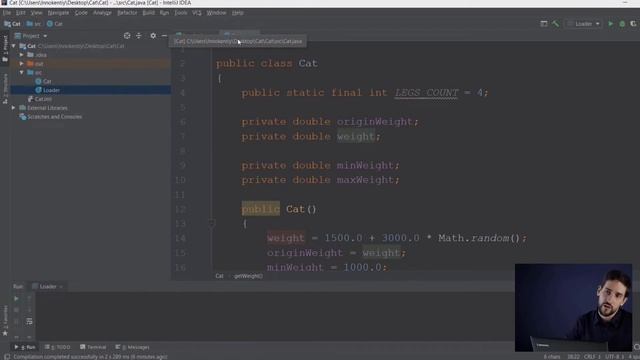
Task: Toggle the Favorites tool window side tab
Action: pyautogui.click(x=5, y=321)
